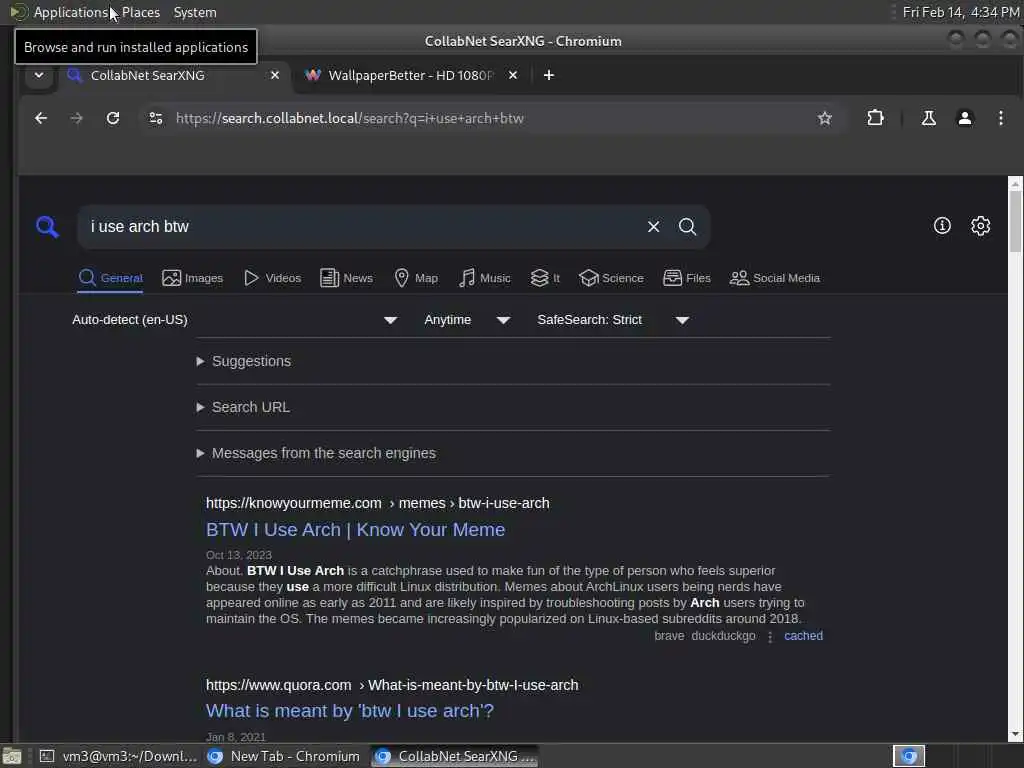Viewport: 1024px width, 768px height.
Task: Show desktop via bottom-left panel icon
Action: (12, 756)
